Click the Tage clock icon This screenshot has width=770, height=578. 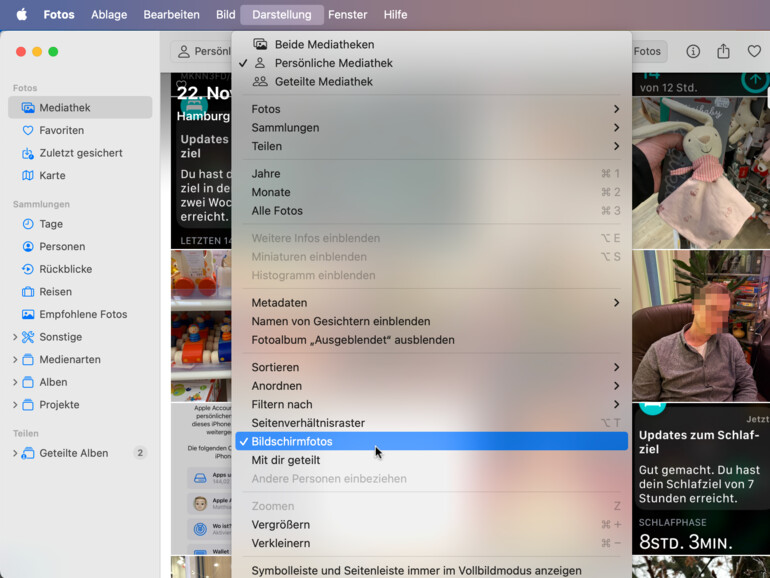click(x=28, y=224)
